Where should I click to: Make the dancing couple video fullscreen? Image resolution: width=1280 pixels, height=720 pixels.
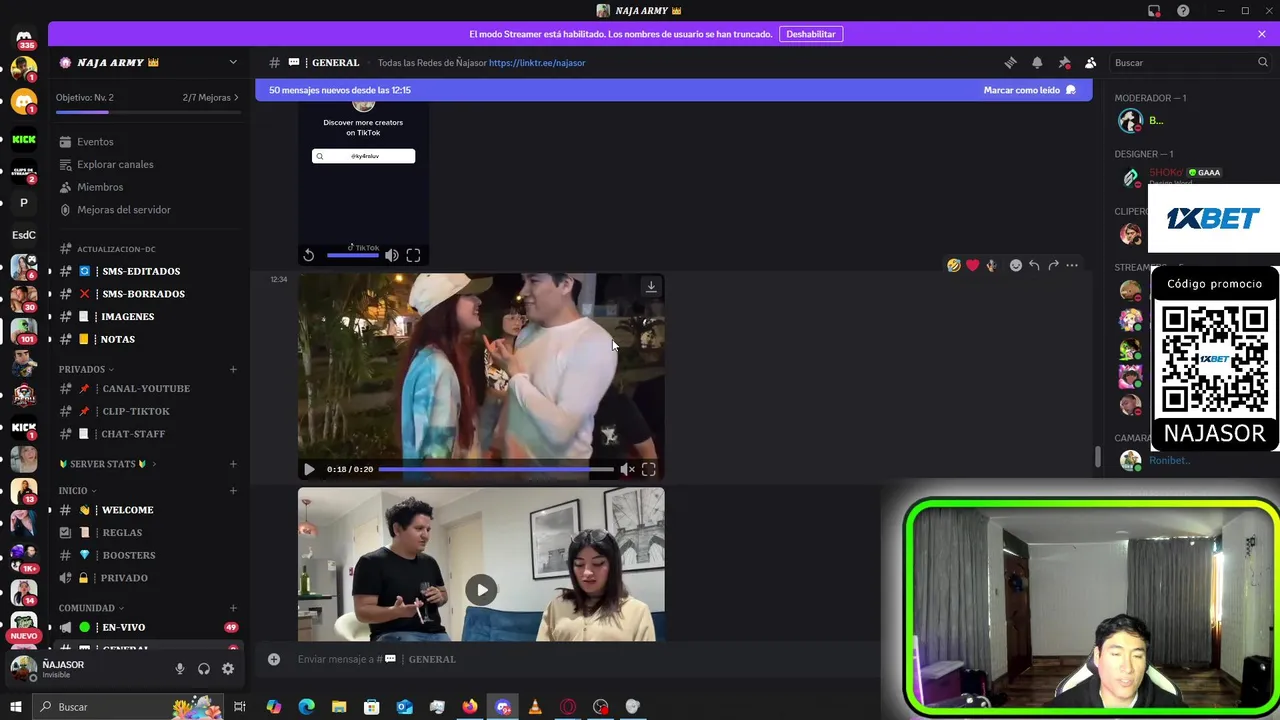point(649,469)
